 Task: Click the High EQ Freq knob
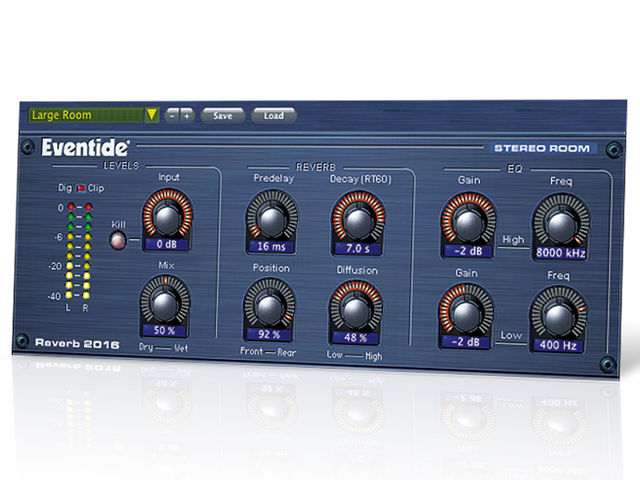[562, 222]
